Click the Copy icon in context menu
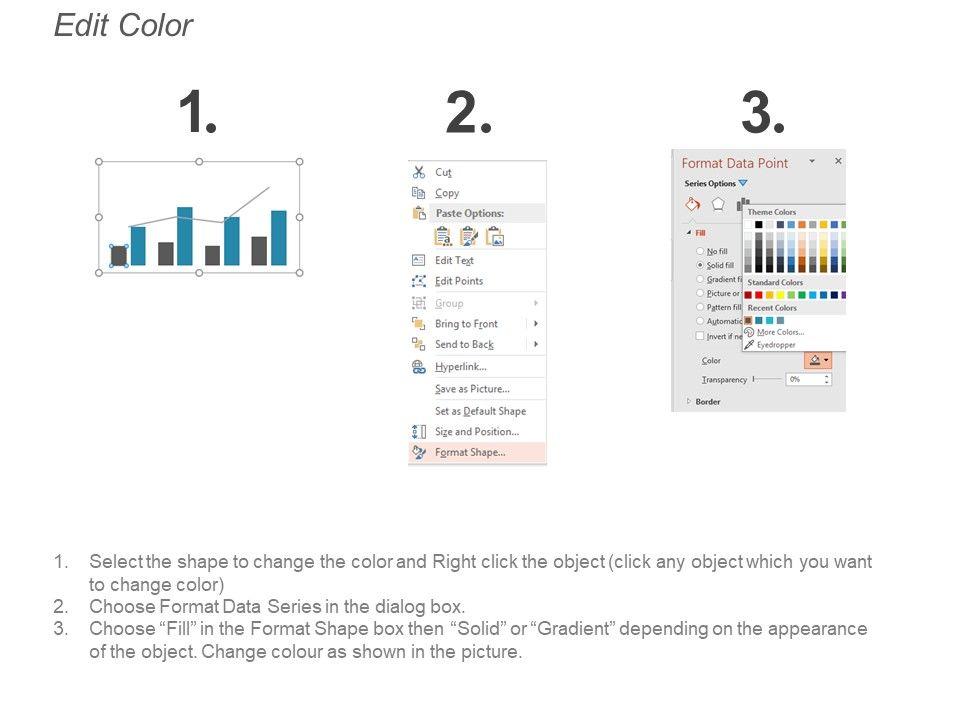This screenshot has width=960, height=720. click(418, 193)
